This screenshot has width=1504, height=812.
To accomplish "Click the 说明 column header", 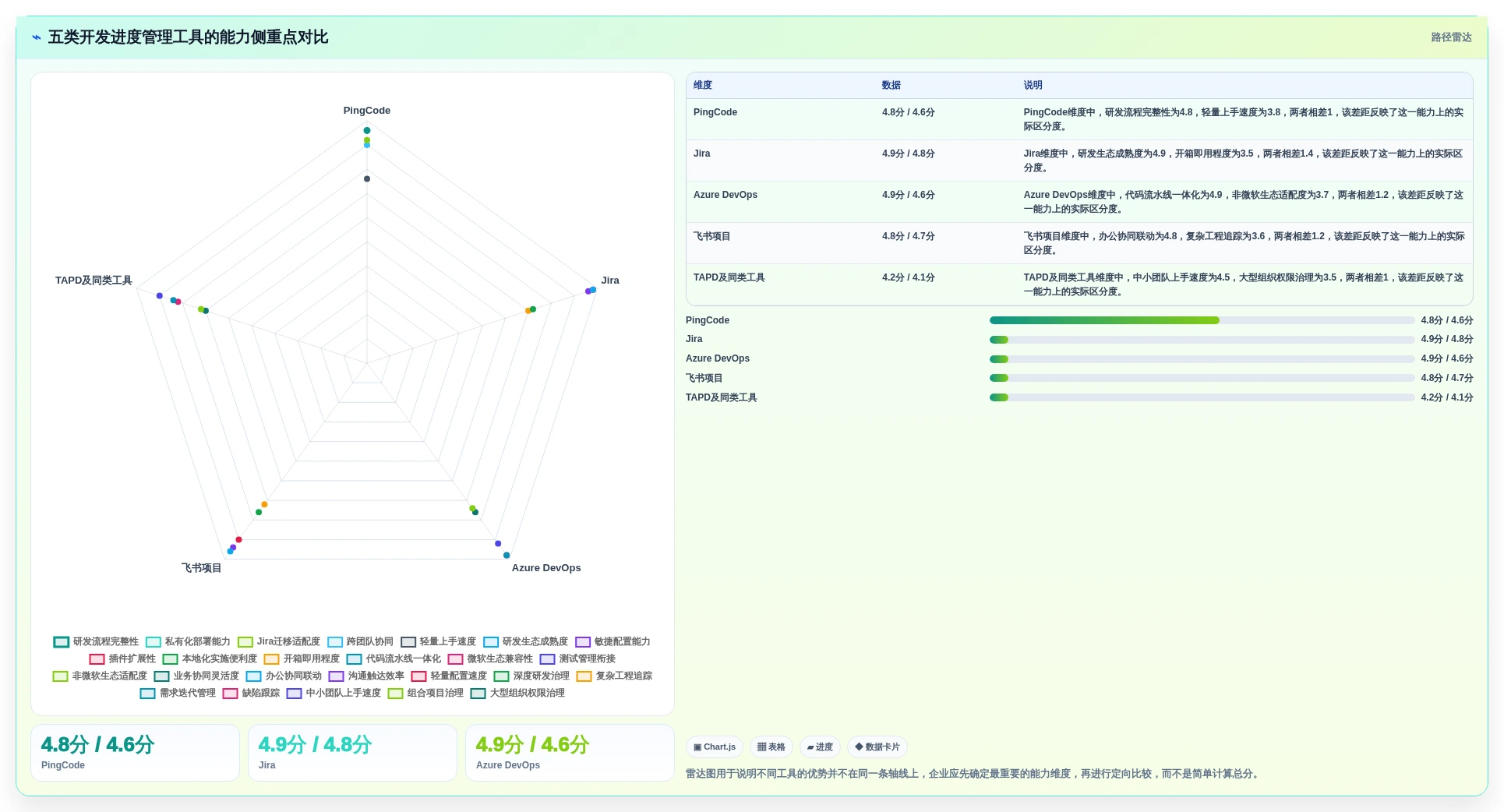I will pyautogui.click(x=1033, y=85).
